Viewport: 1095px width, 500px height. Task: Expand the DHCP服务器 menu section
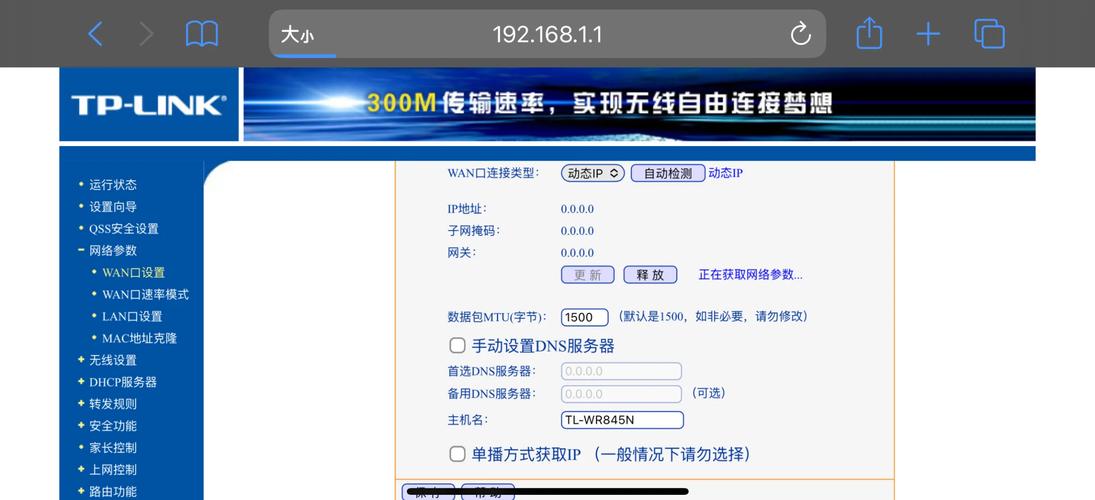pyautogui.click(x=123, y=382)
